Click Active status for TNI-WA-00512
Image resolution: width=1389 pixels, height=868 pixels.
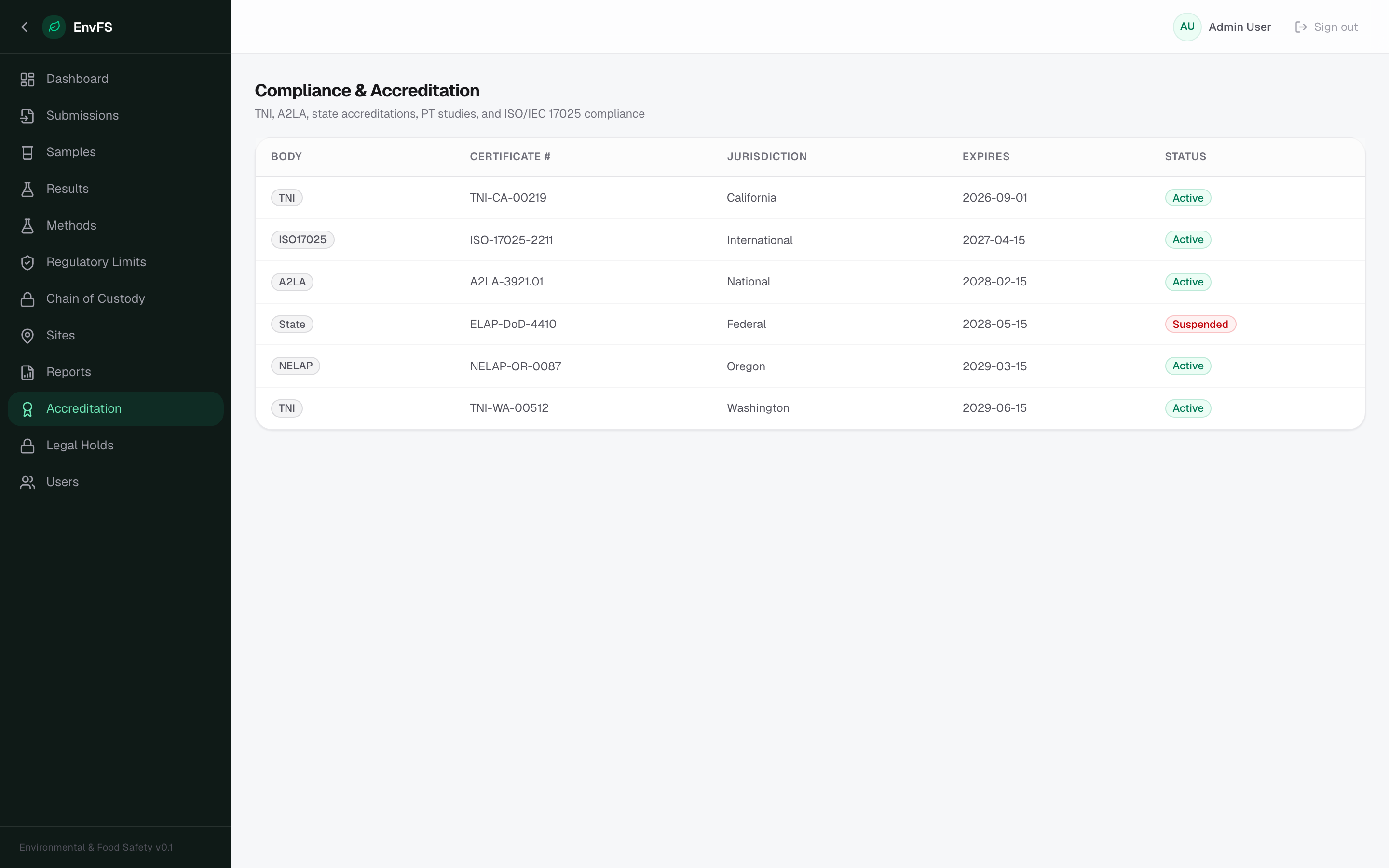click(1187, 409)
